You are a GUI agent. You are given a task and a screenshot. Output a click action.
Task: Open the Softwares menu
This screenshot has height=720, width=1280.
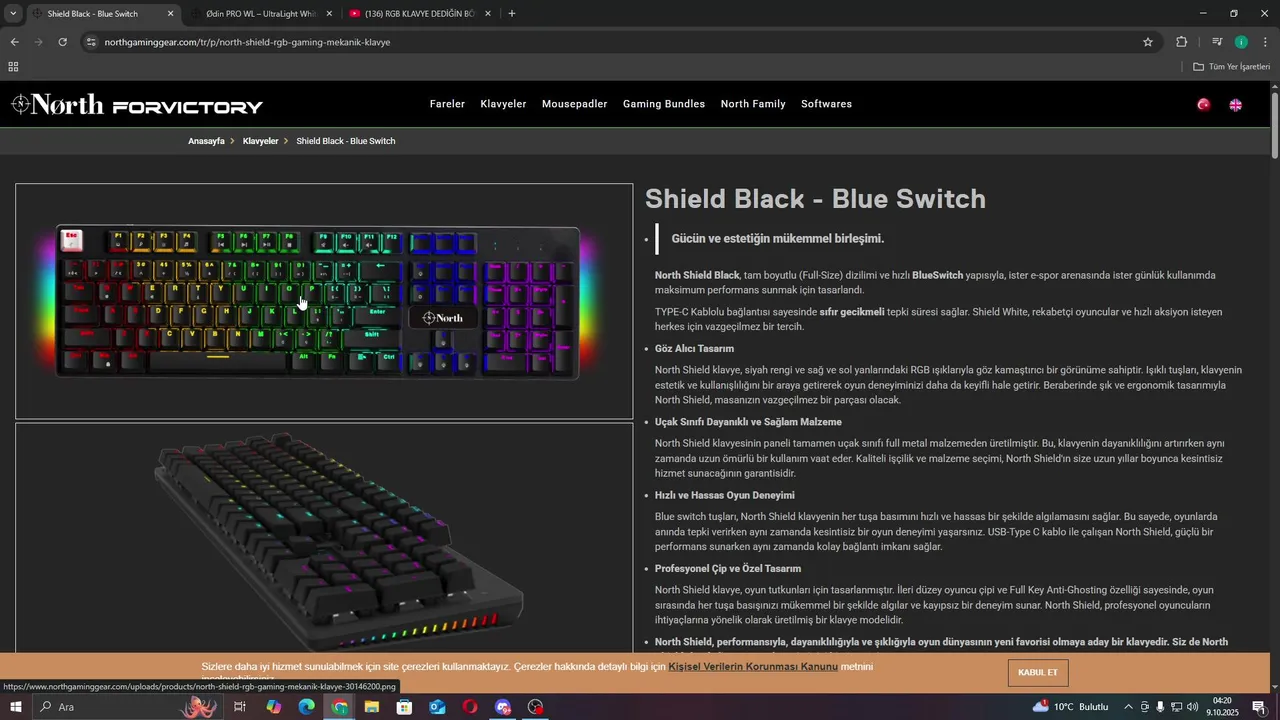(826, 104)
